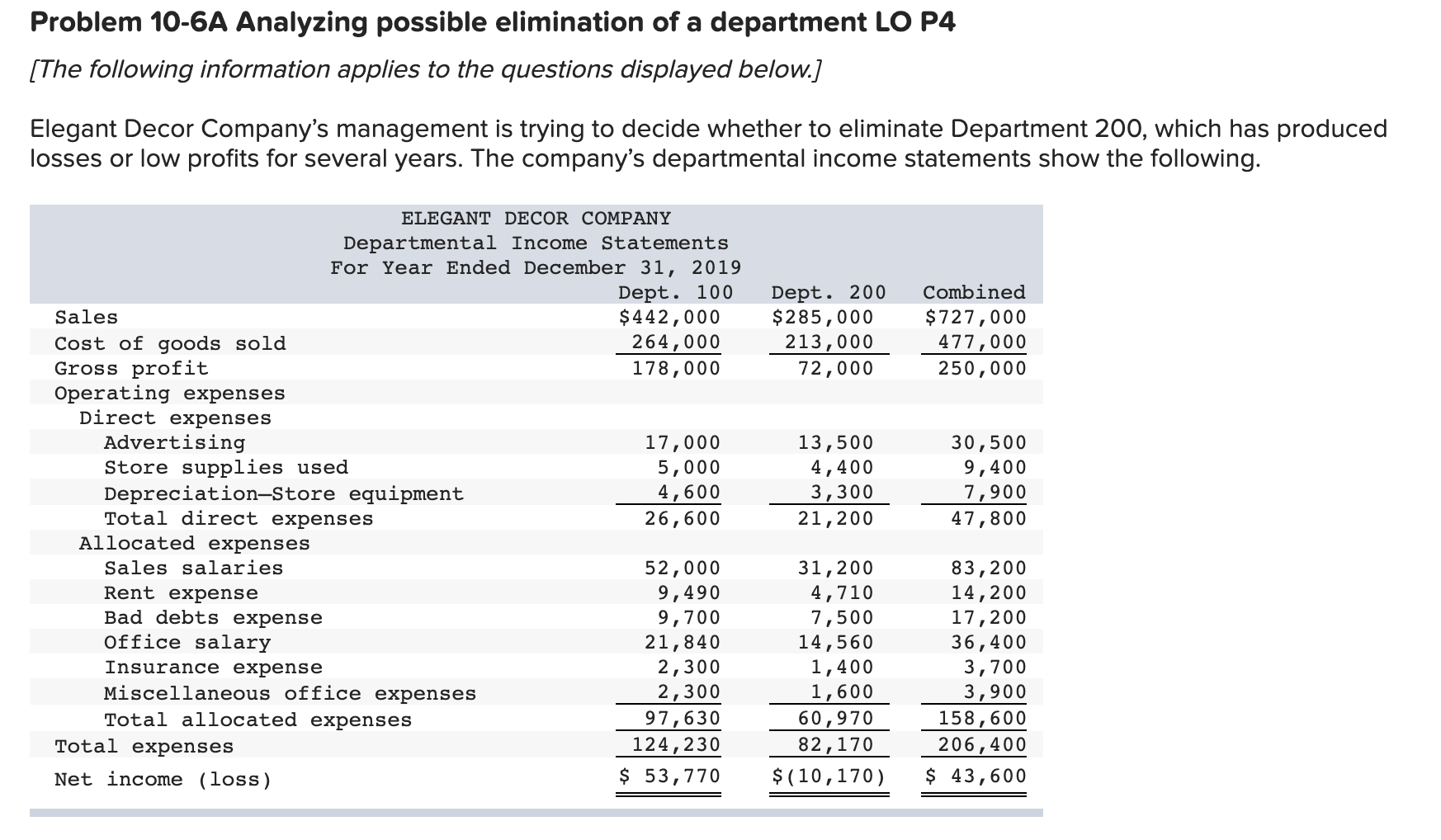The image size is (1441, 840).
Task: Click miscellaneous office value 1,600
Action: [x=841, y=692]
